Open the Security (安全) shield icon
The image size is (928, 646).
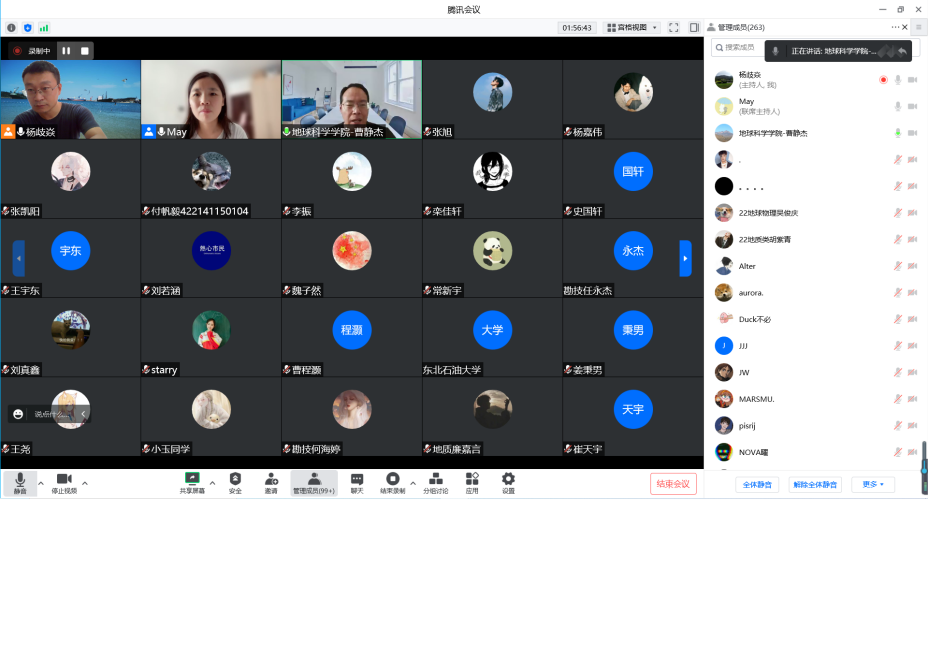[x=235, y=480]
